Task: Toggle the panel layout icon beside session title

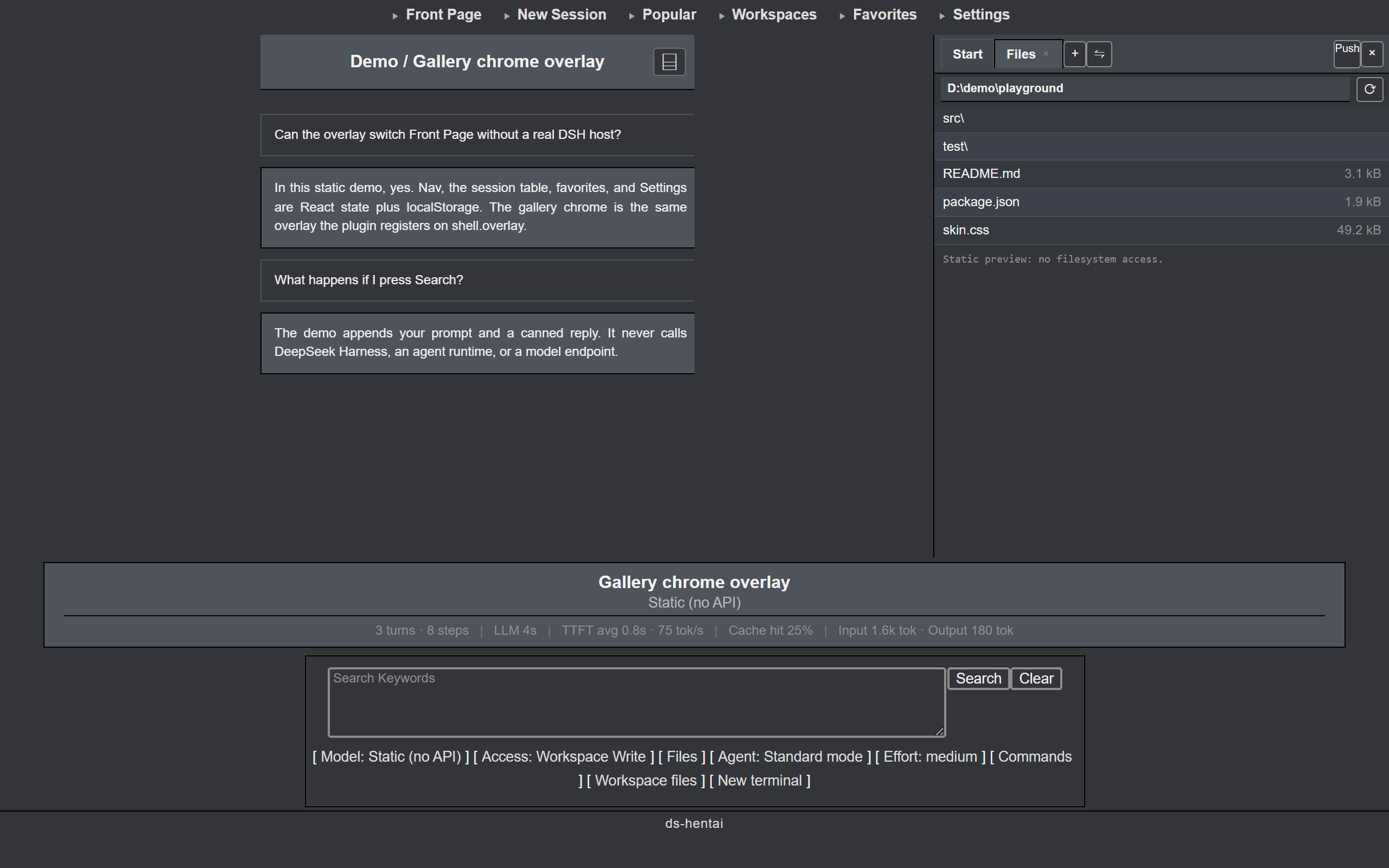Action: coord(669,61)
